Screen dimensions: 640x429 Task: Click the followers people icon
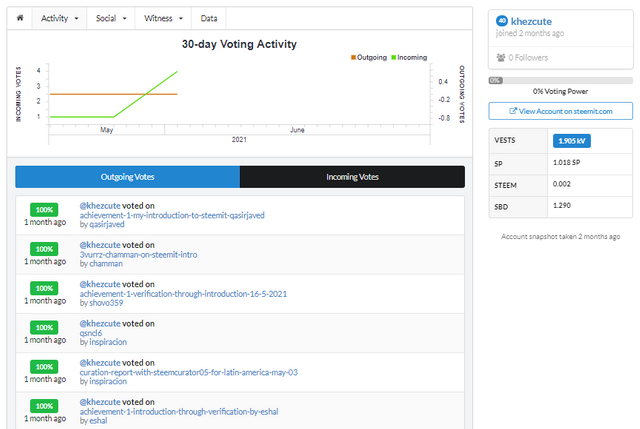[501, 58]
